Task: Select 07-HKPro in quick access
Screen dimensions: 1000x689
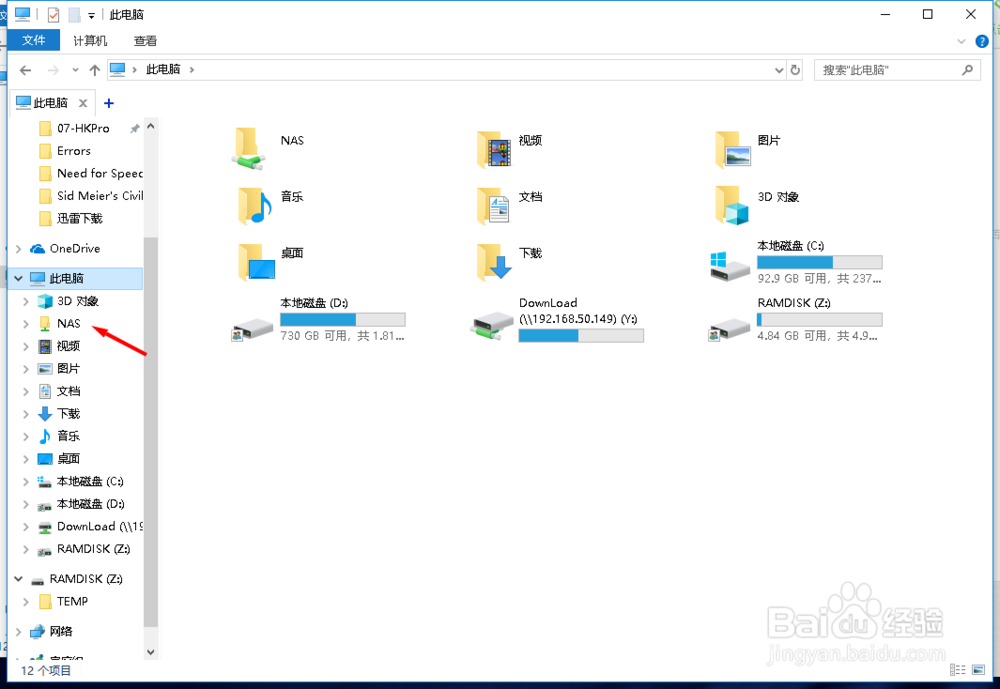Action: tap(83, 128)
